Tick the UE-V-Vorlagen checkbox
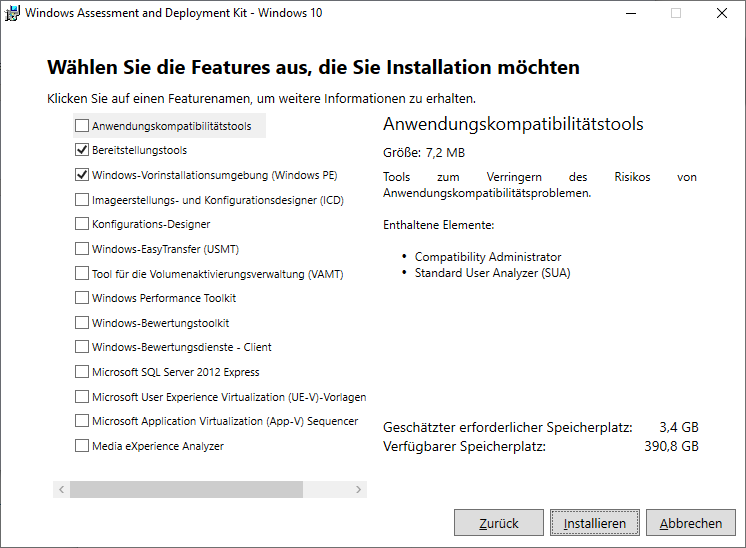 coord(82,396)
